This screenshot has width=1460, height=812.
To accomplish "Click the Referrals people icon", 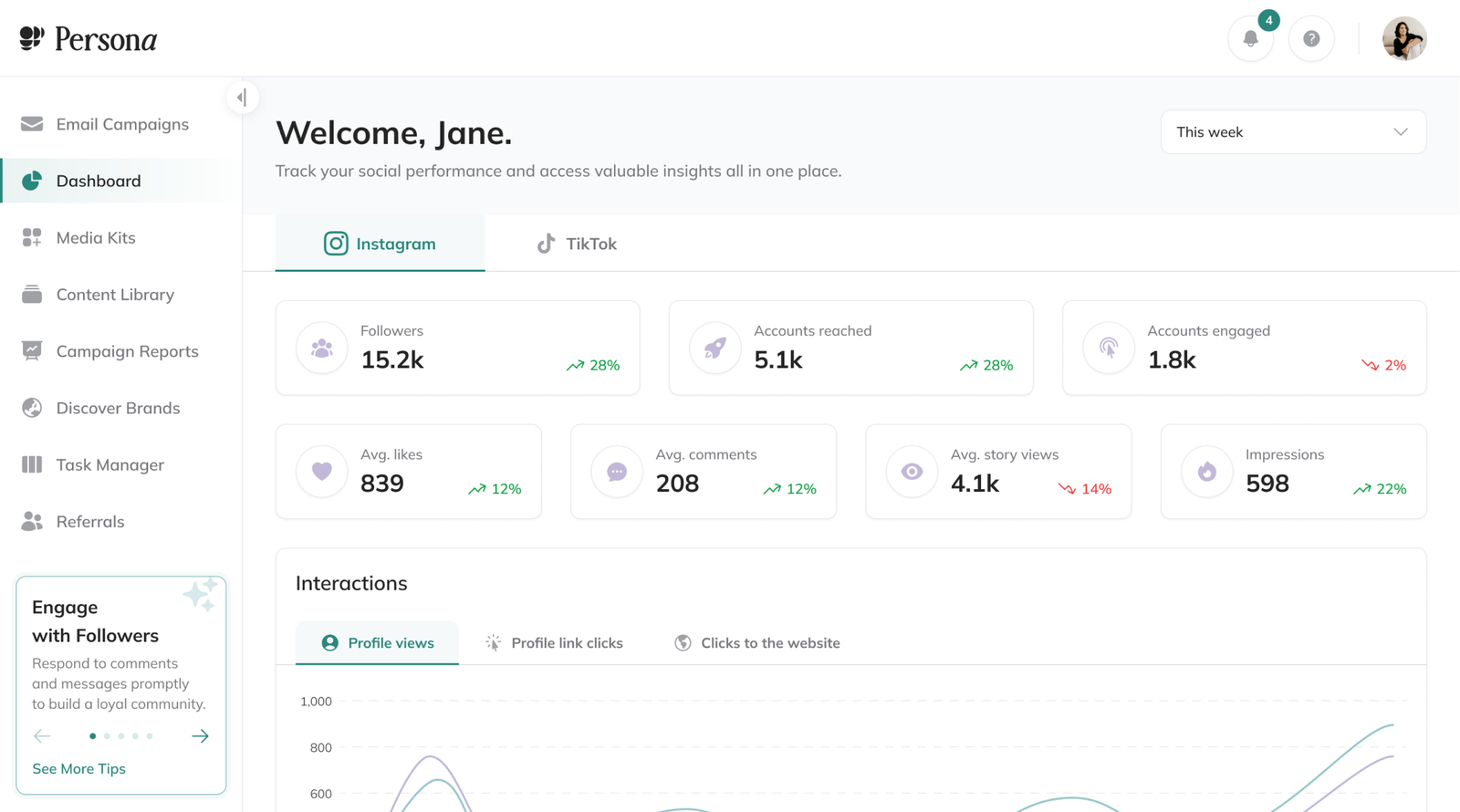I will pos(32,521).
